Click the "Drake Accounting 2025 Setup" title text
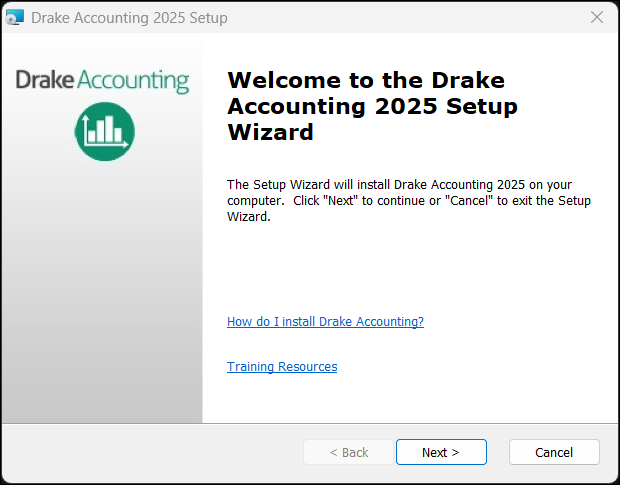The image size is (620, 485). (x=129, y=18)
